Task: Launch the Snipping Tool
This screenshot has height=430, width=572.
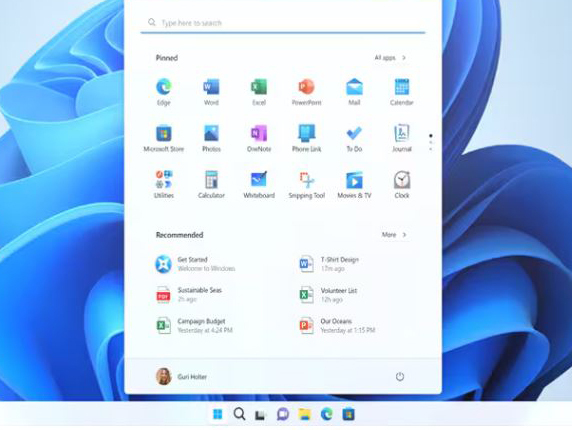Action: pos(306,185)
